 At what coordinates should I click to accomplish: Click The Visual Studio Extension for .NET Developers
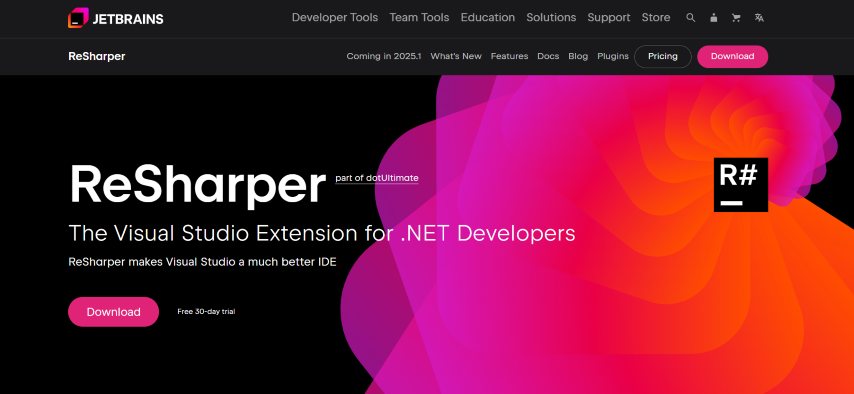[x=322, y=233]
